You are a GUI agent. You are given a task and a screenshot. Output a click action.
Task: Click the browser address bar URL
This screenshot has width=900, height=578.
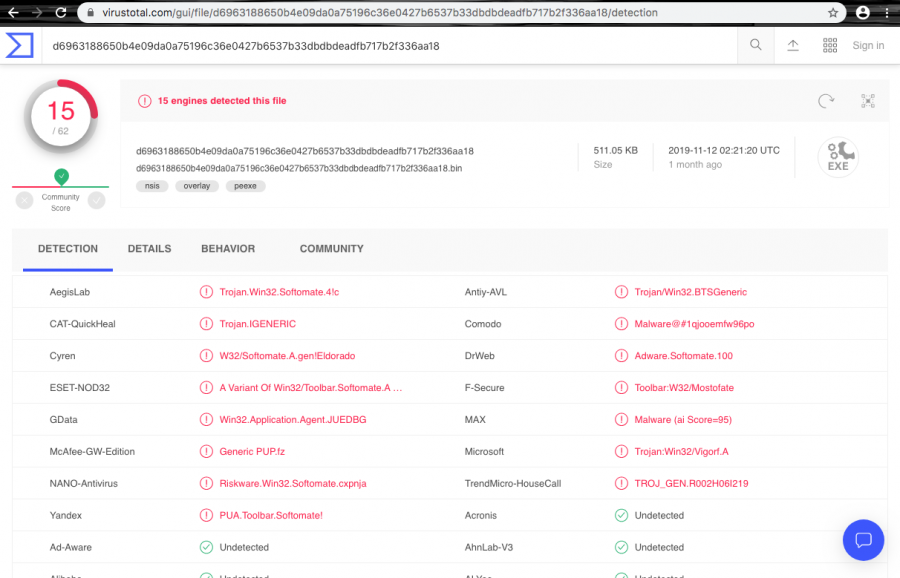(x=380, y=13)
